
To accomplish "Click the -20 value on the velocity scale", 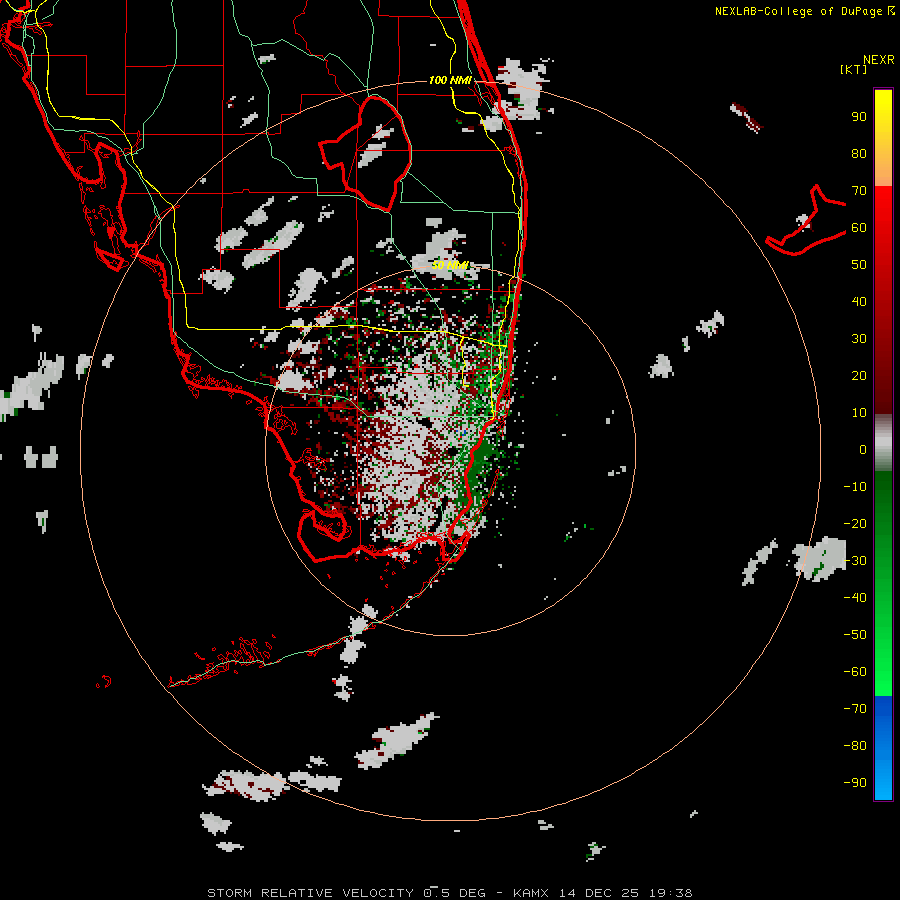I will tap(855, 523).
